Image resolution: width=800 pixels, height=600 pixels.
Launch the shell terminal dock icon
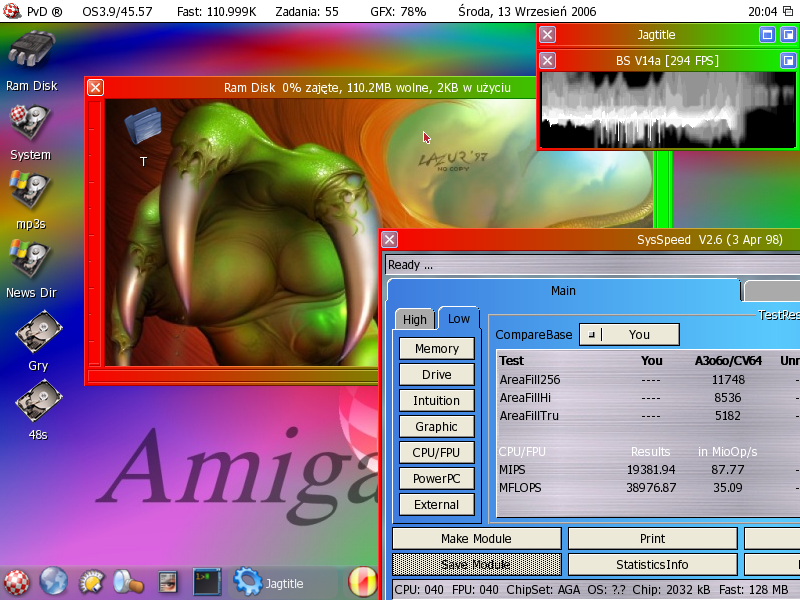(x=207, y=582)
